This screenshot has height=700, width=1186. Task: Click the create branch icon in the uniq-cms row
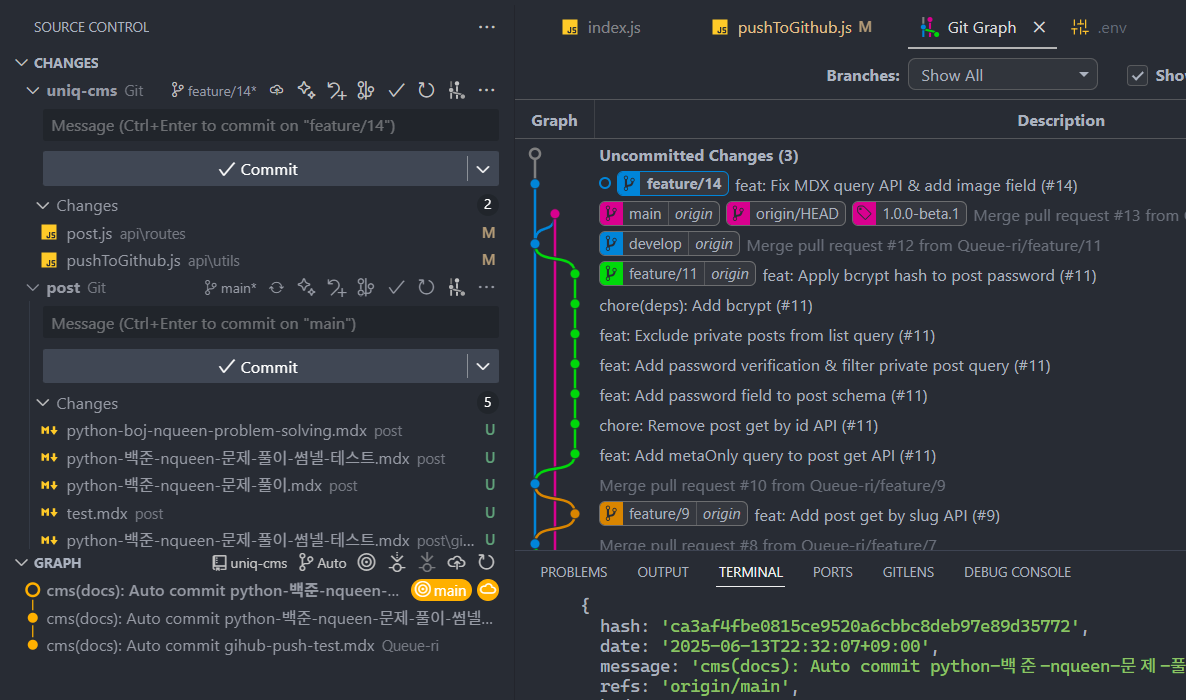click(337, 91)
